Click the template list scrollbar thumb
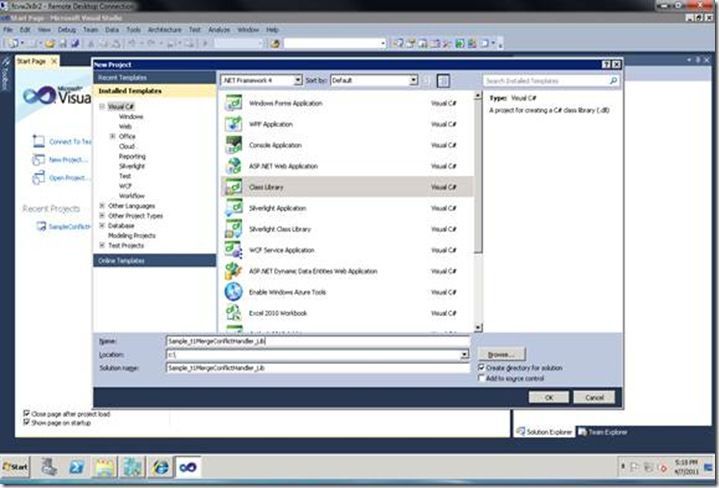The image size is (719, 488). [x=478, y=178]
